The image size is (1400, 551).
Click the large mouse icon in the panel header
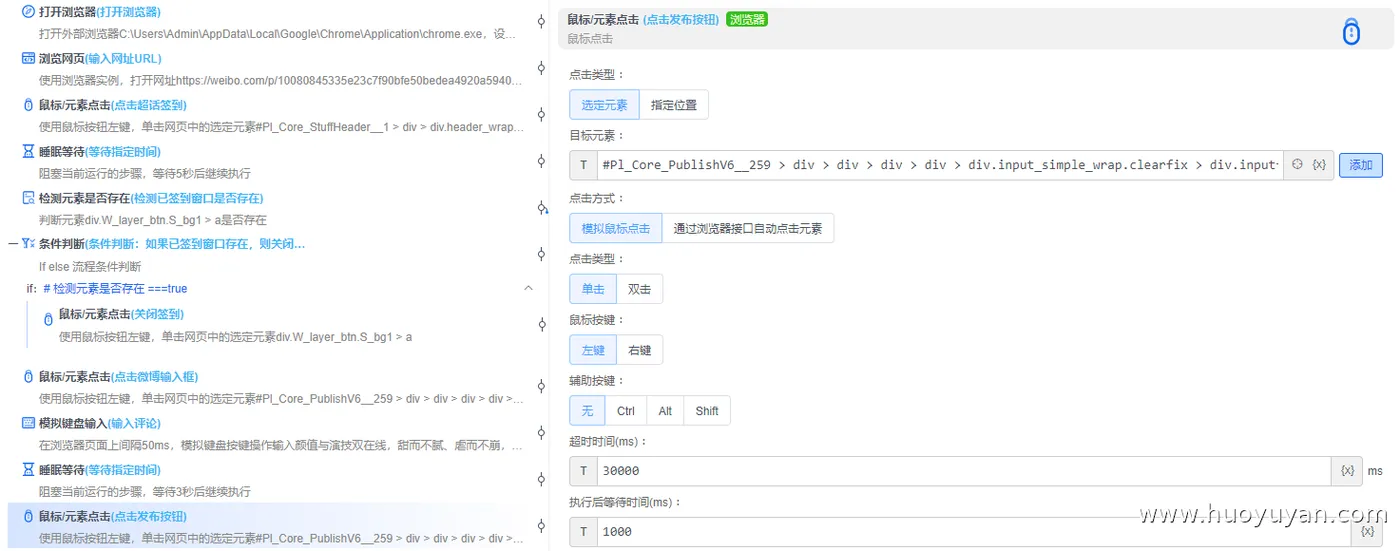click(1351, 32)
